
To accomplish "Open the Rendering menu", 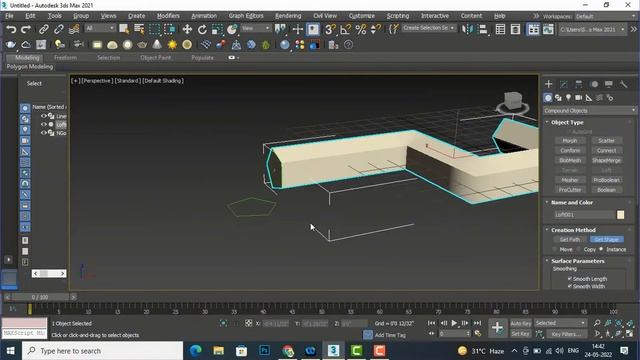I will point(288,16).
